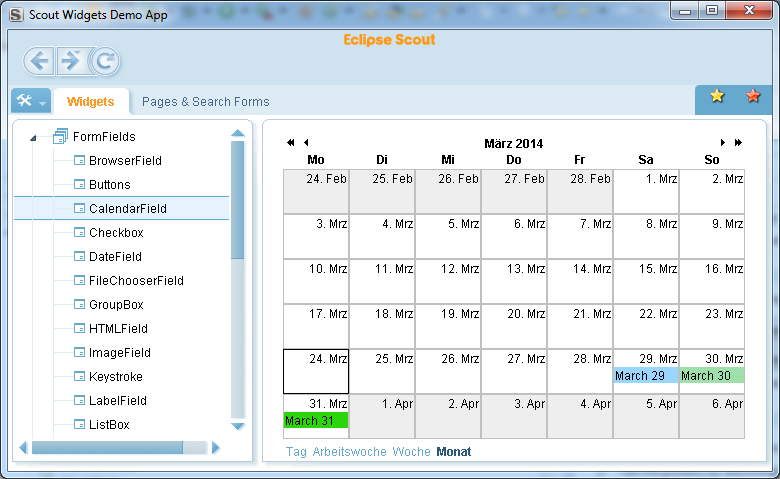Select the 6. Apr calendar cell
Image resolution: width=780 pixels, height=479 pixels.
tap(712, 416)
